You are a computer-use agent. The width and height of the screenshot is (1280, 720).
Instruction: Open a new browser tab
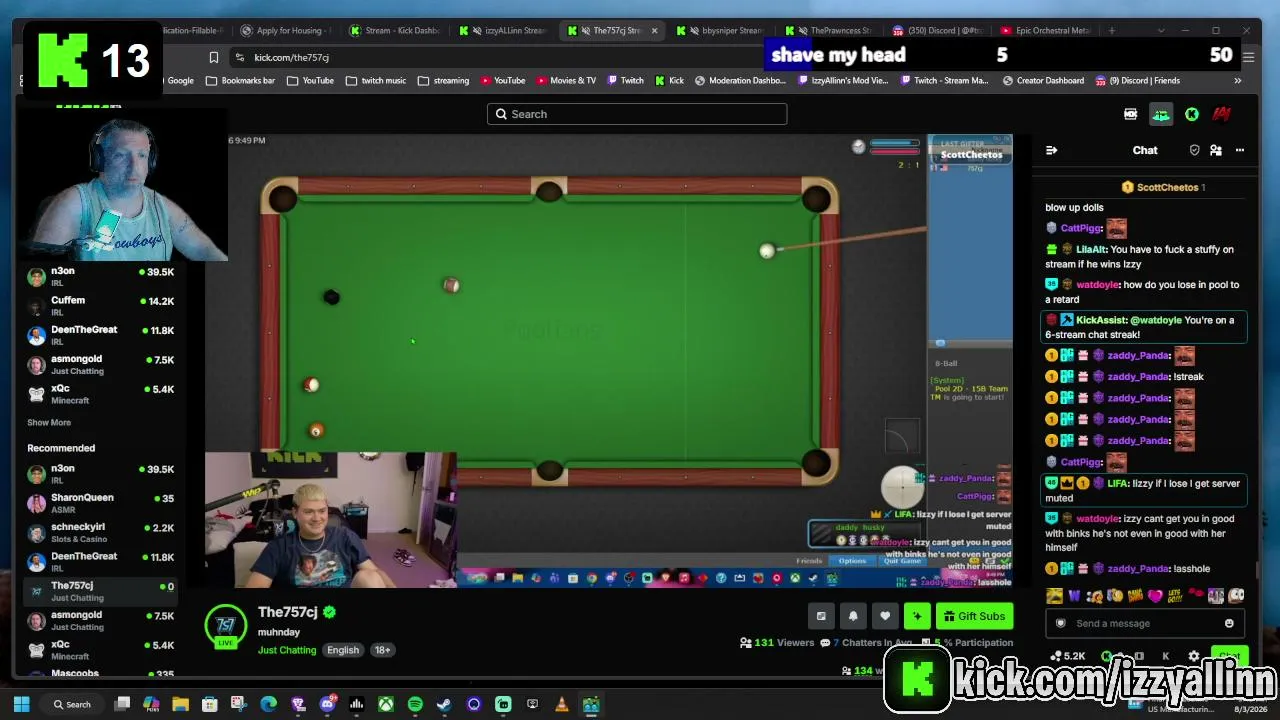[x=1111, y=30]
